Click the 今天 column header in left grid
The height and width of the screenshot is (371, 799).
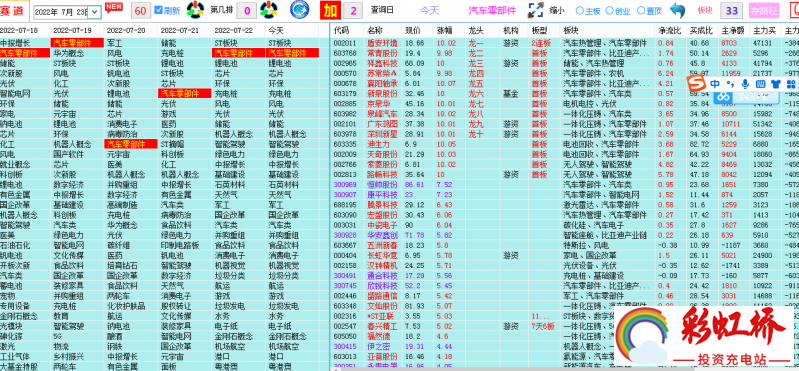[x=275, y=30]
